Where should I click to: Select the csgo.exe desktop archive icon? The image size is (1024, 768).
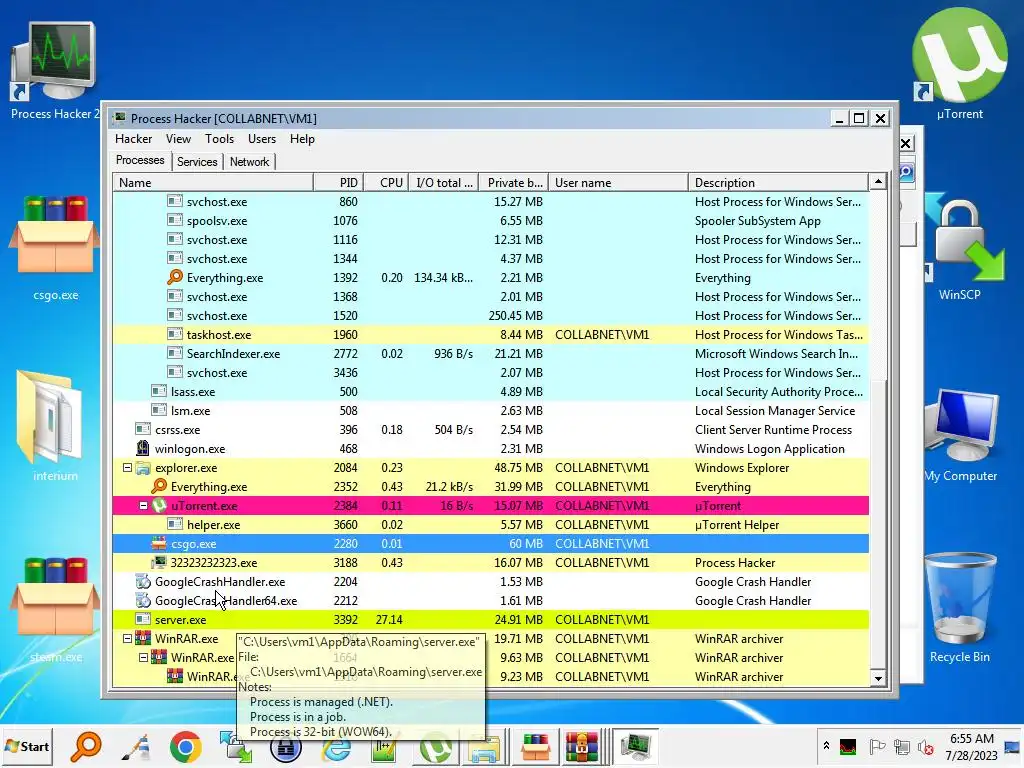point(55,248)
